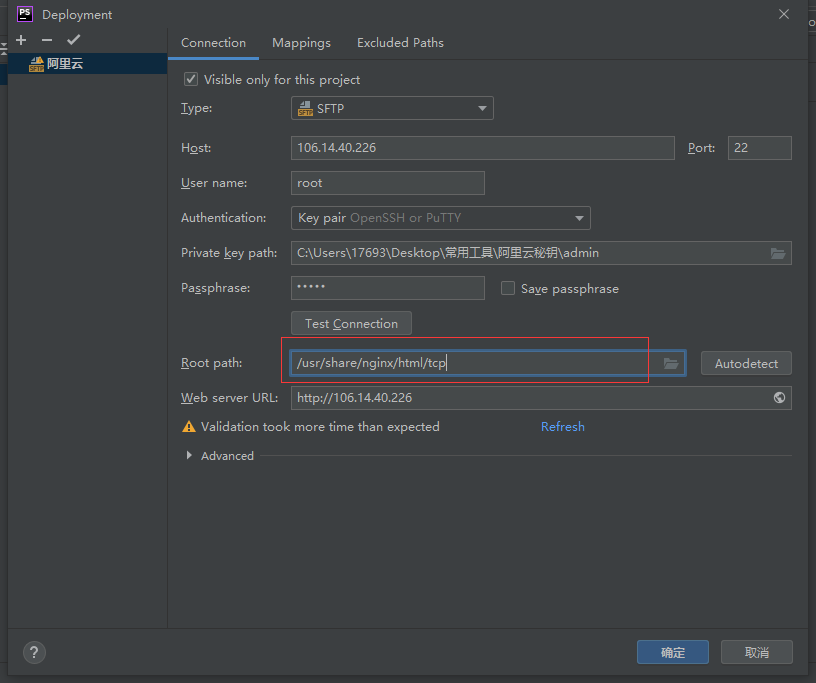
Task: Click the Autodetect button
Action: click(x=746, y=363)
